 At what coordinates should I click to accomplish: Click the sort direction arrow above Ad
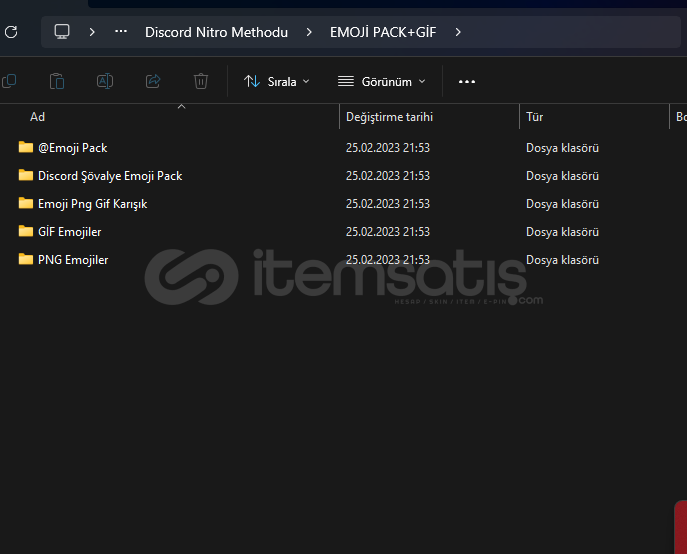pyautogui.click(x=181, y=107)
